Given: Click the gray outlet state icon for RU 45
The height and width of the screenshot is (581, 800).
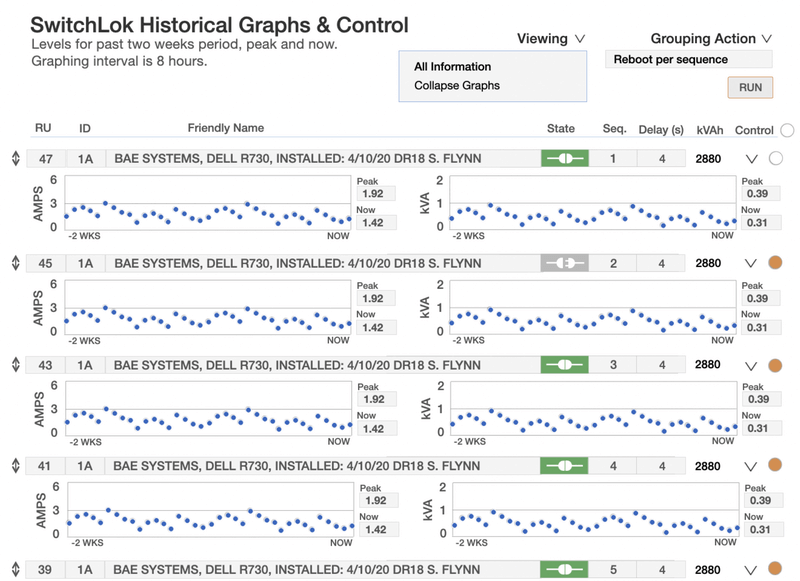Looking at the screenshot, I should pyautogui.click(x=564, y=263).
